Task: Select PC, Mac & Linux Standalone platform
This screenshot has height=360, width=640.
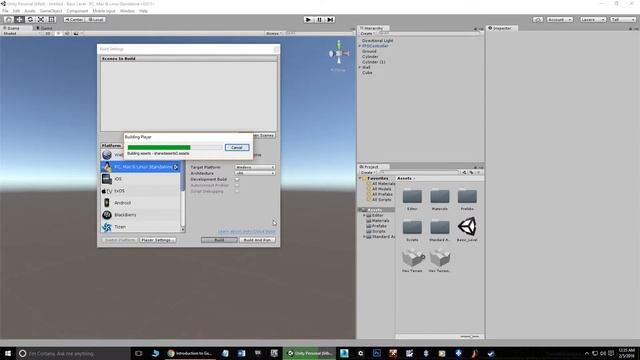Action: tap(140, 167)
